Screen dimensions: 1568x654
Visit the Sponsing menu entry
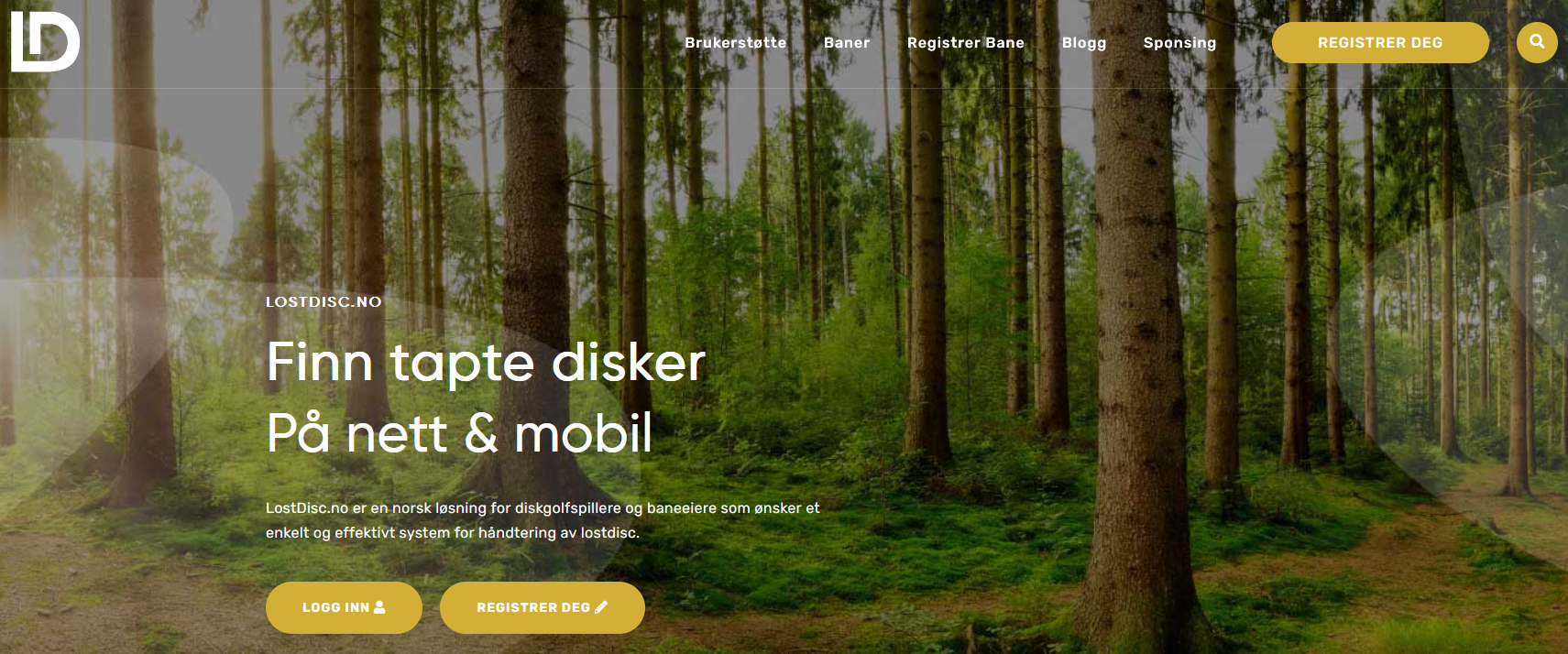[1179, 42]
